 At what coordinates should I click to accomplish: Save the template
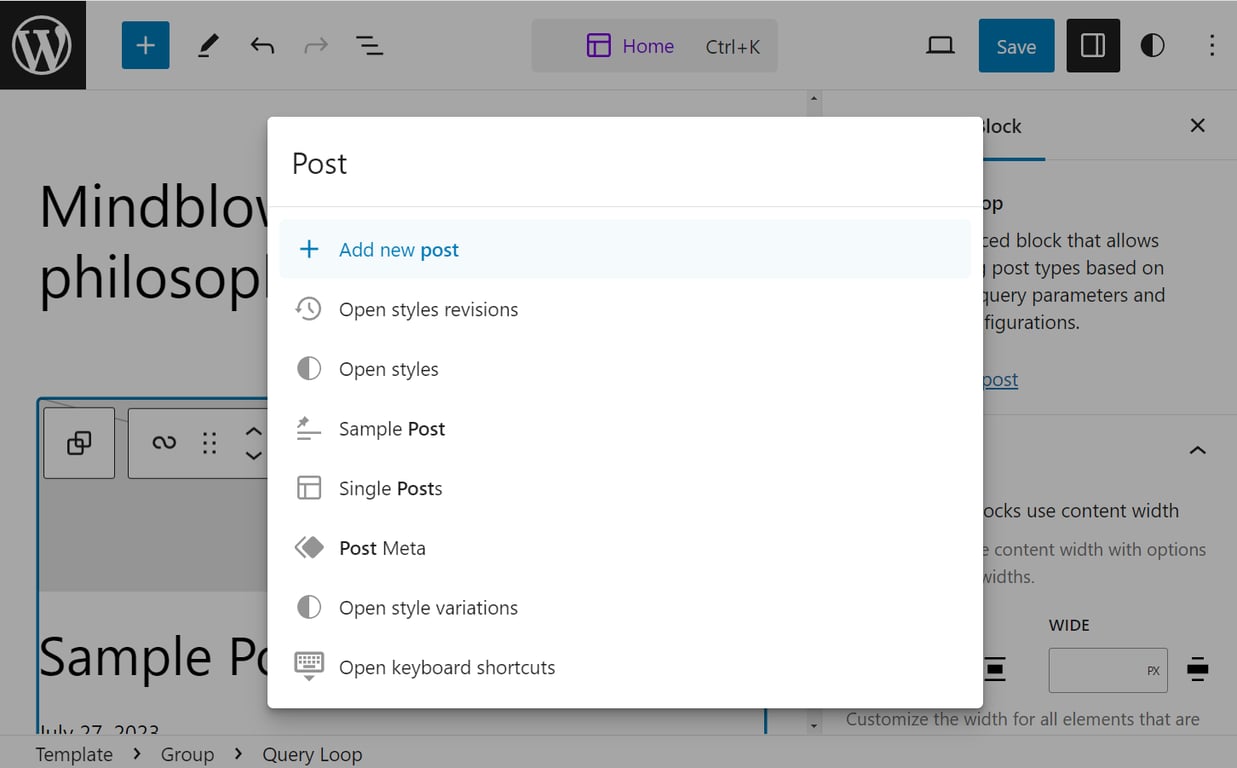coord(1016,45)
